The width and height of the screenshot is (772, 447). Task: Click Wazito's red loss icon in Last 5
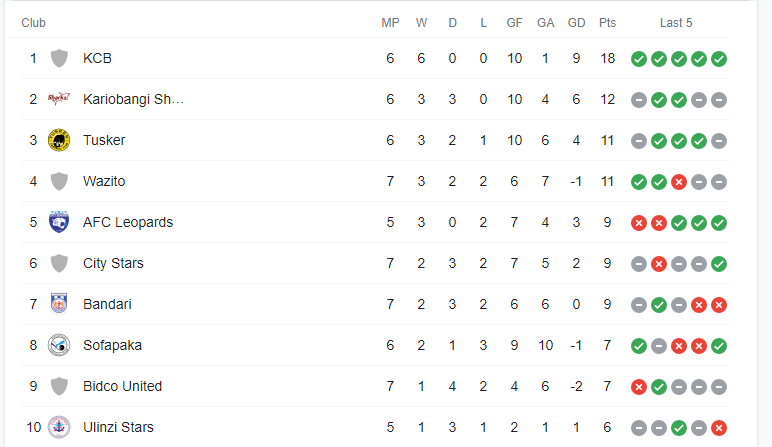[x=679, y=182]
